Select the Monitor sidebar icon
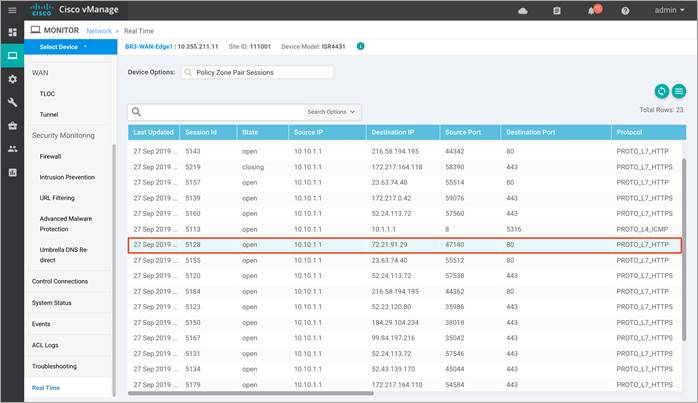This screenshot has width=698, height=403. 12,56
